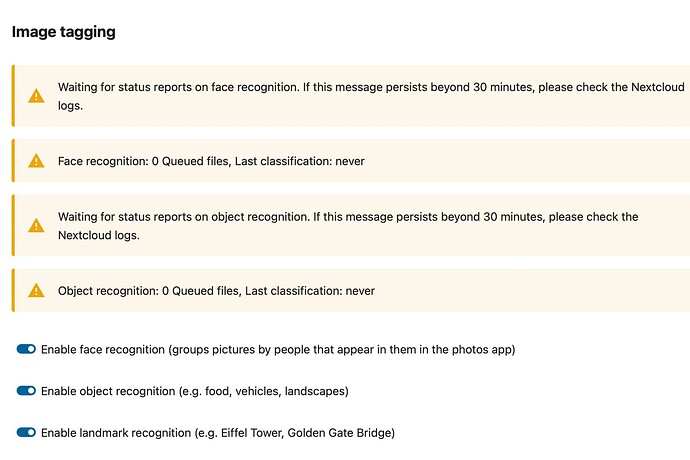This screenshot has height=460, width=690.
Task: Click "Last classification: never" in the face recognition notice
Action: pos(300,161)
